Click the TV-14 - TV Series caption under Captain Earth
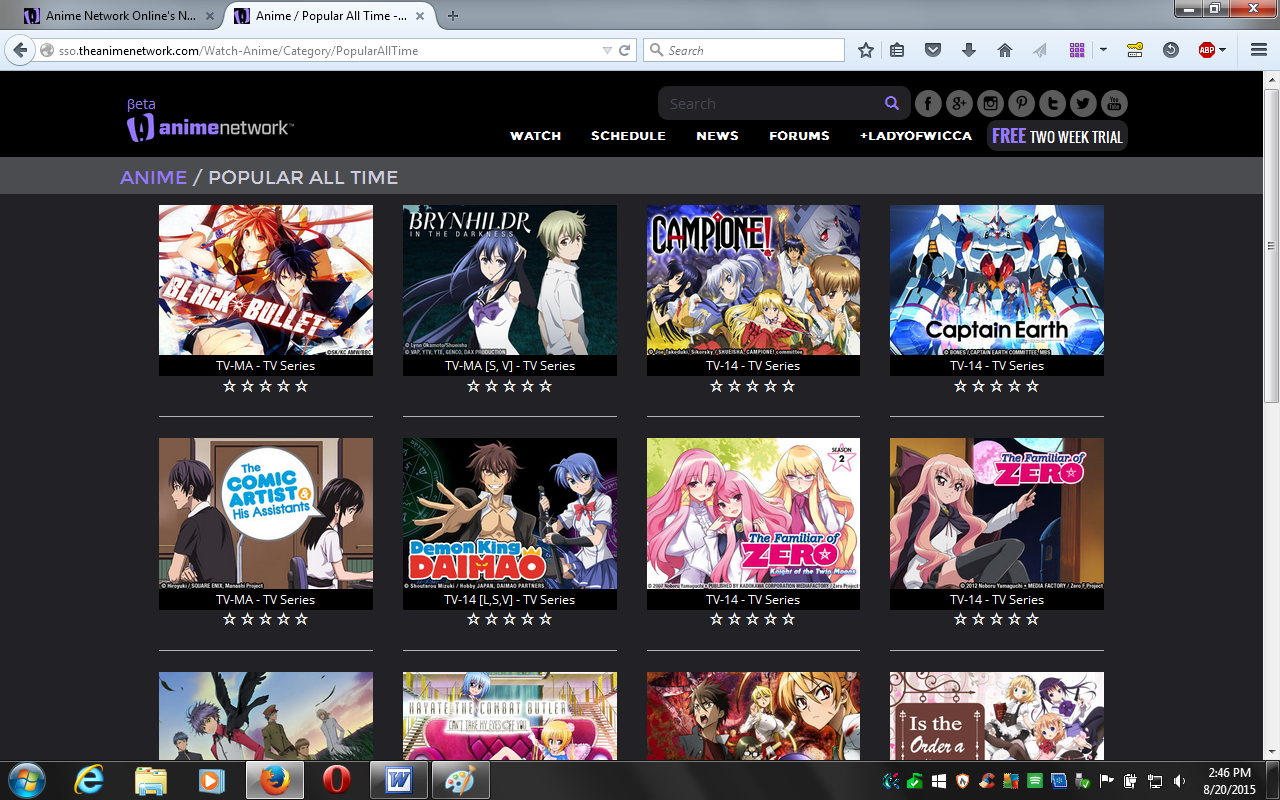The height and width of the screenshot is (800, 1280). pyautogui.click(x=997, y=366)
